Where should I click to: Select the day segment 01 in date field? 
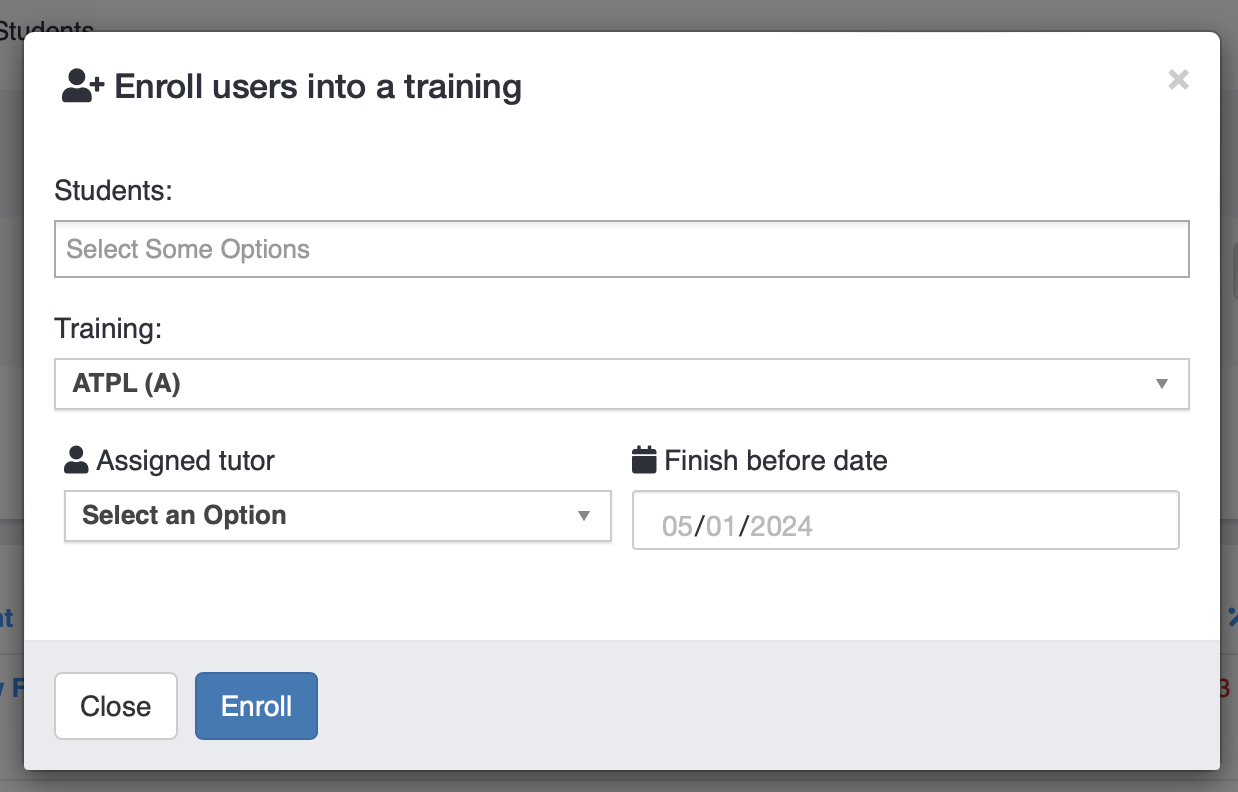click(x=720, y=526)
